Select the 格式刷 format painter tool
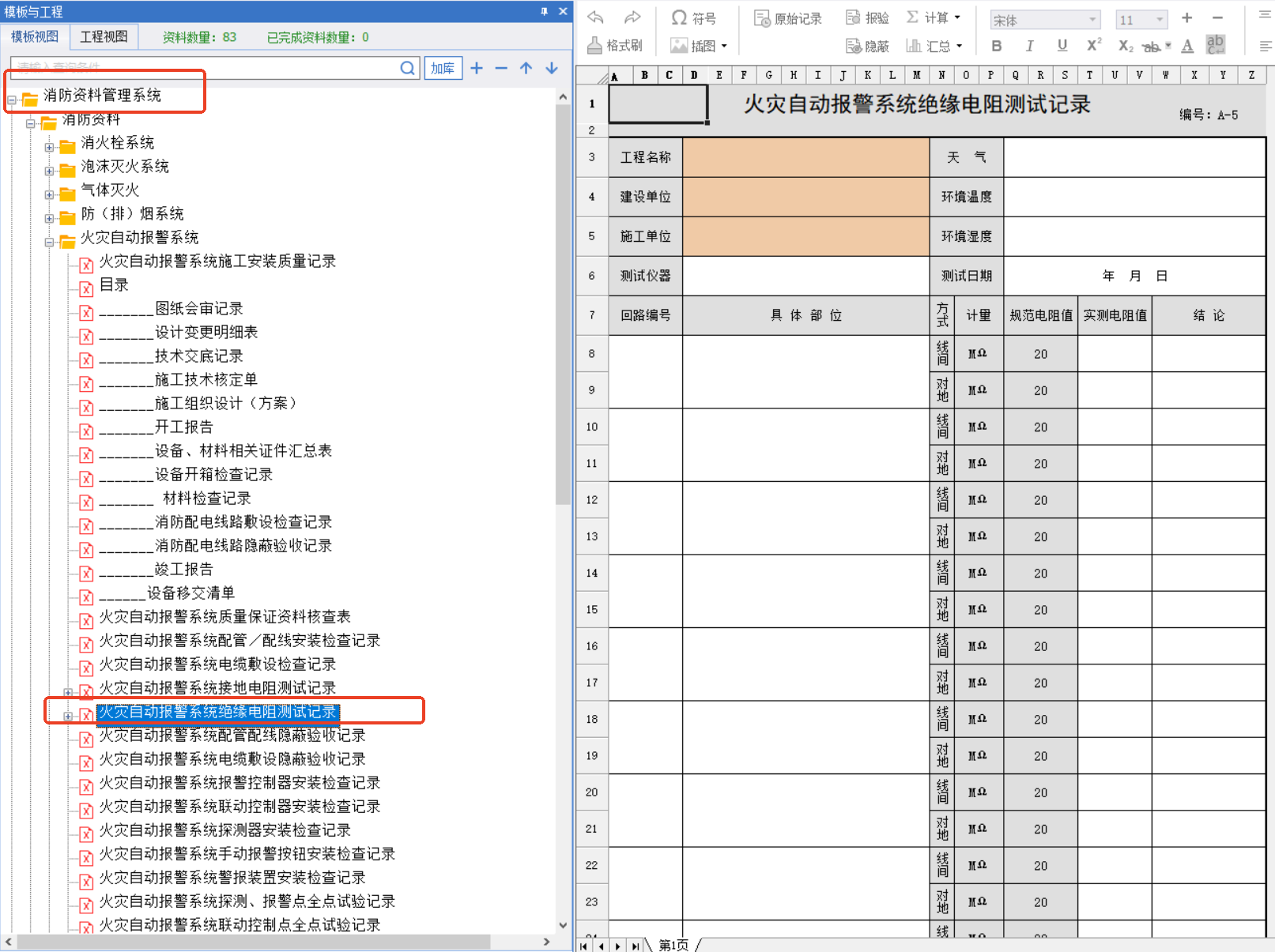Screen dimensions: 1275x952 (614, 46)
